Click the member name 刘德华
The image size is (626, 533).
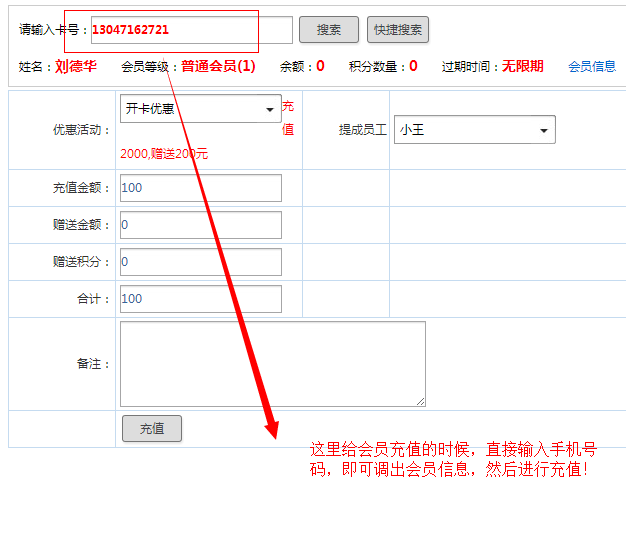coord(76,67)
